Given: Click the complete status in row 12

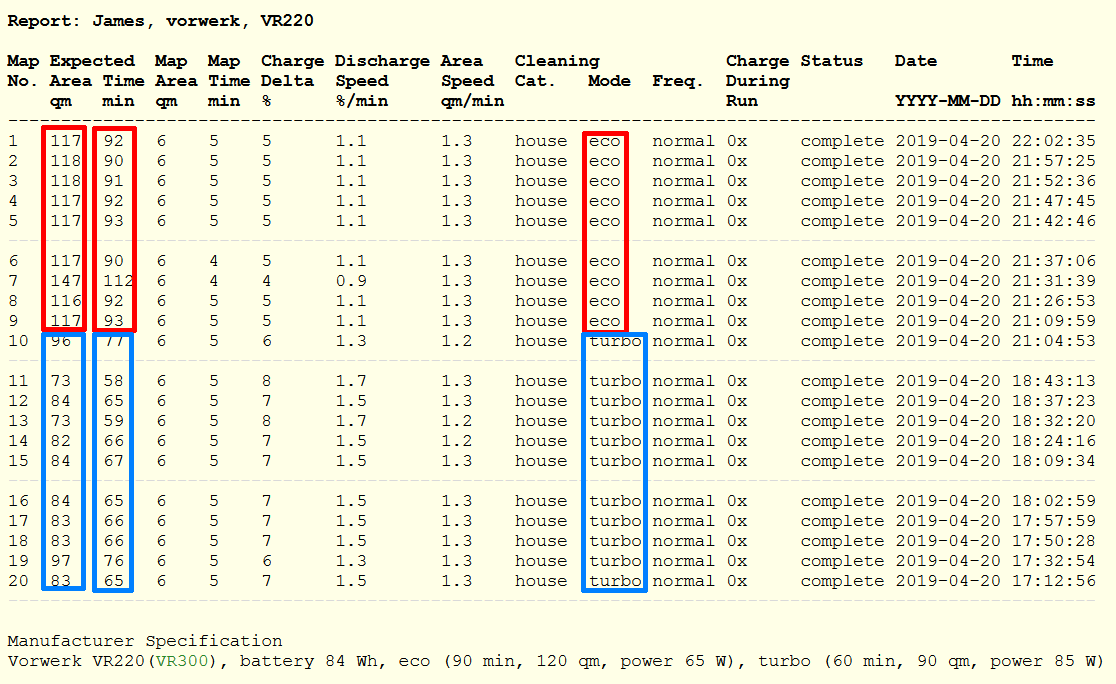Looking at the screenshot, I should [842, 401].
